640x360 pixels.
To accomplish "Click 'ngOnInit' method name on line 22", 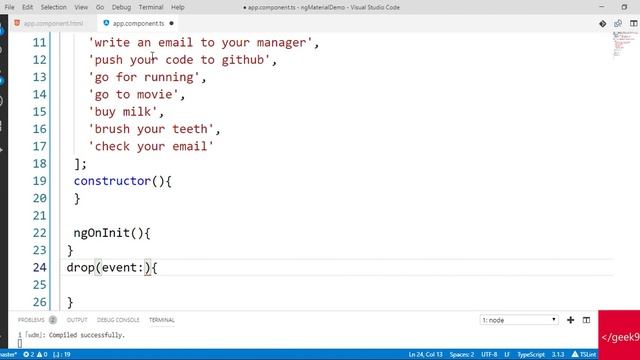I will point(102,233).
